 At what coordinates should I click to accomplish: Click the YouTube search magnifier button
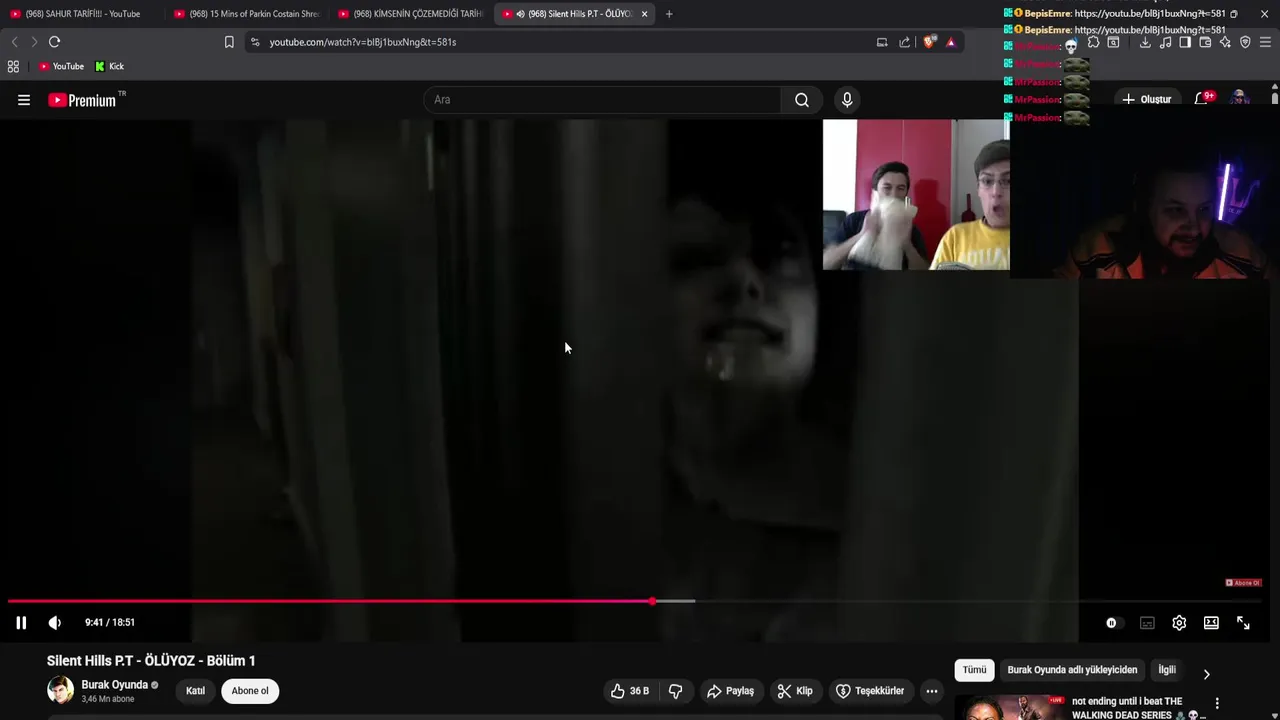click(802, 100)
